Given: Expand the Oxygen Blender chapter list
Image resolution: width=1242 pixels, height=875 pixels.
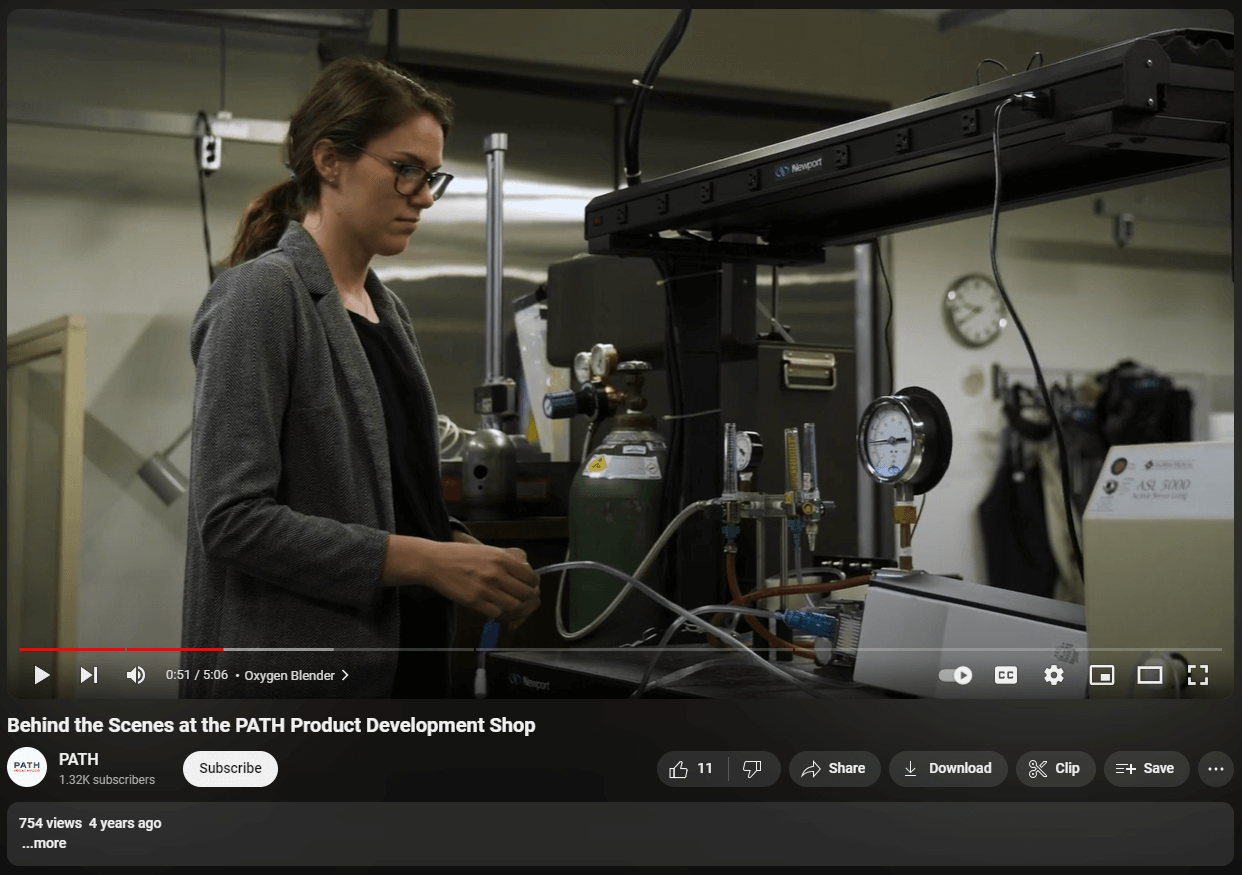Looking at the screenshot, I should tap(296, 675).
